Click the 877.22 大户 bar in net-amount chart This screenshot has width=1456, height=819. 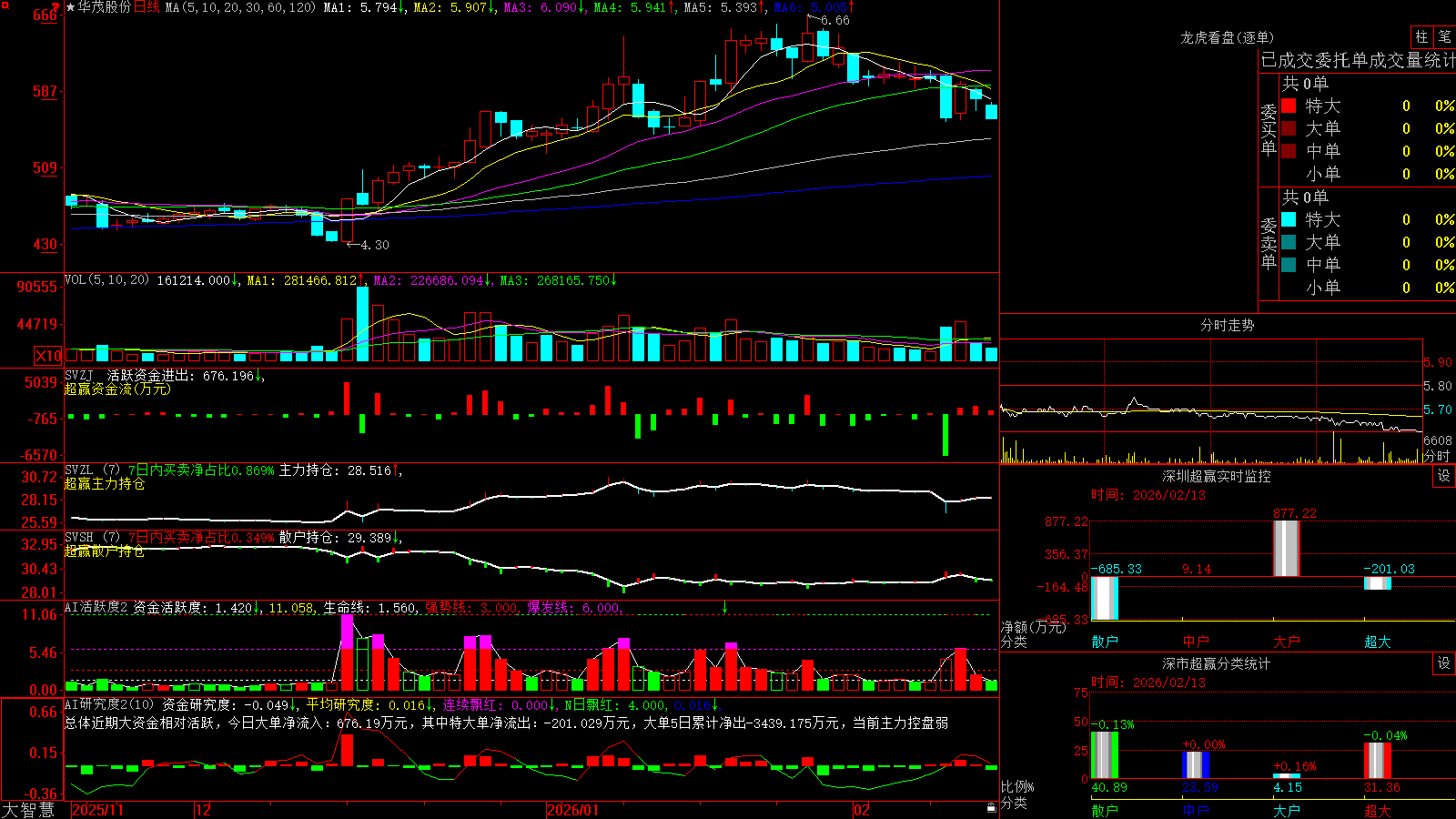[1286, 548]
